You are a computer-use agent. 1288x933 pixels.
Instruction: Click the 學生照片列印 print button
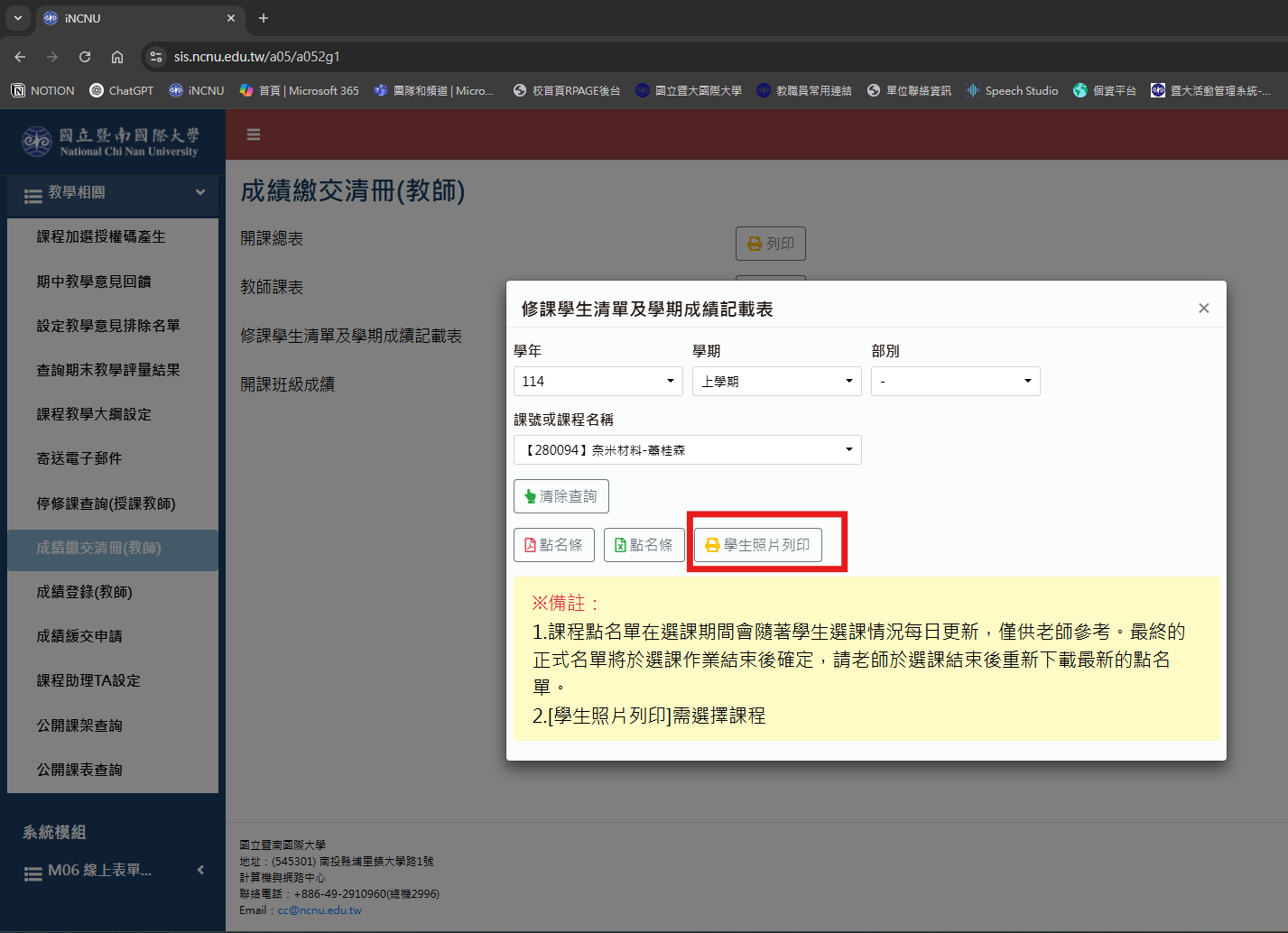pos(757,545)
